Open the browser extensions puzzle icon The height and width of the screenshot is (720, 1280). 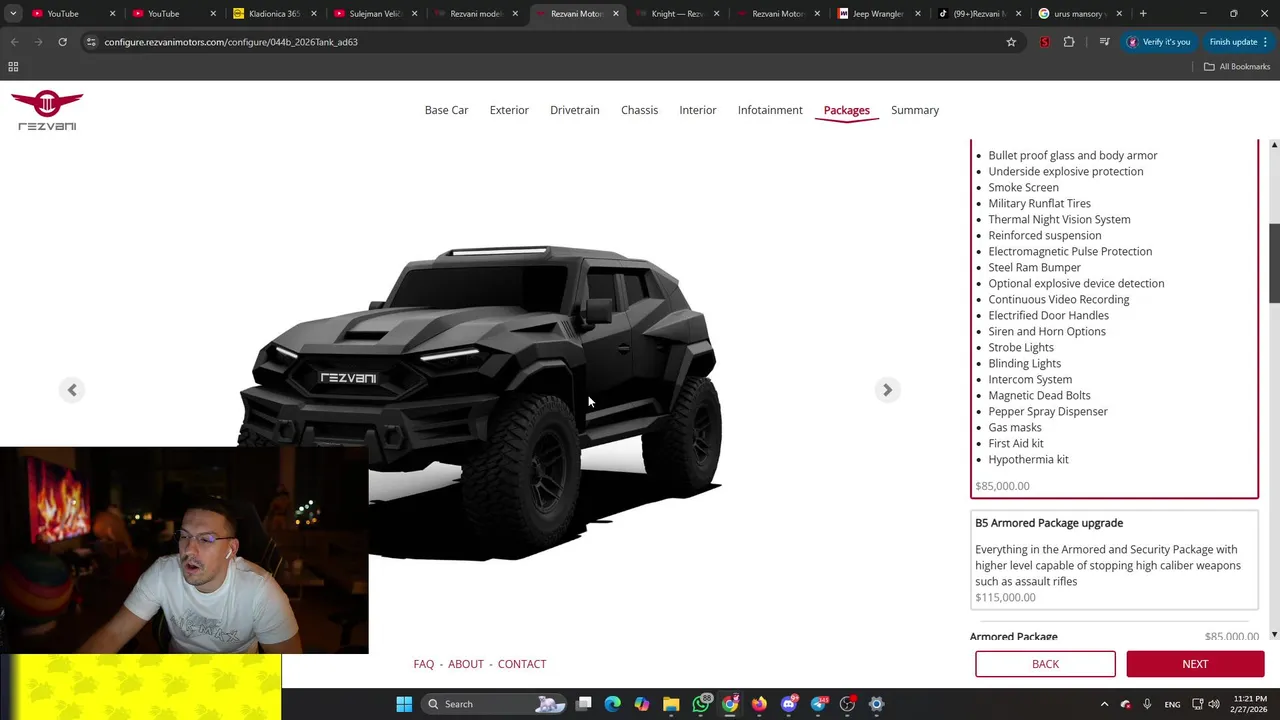pos(1069,42)
